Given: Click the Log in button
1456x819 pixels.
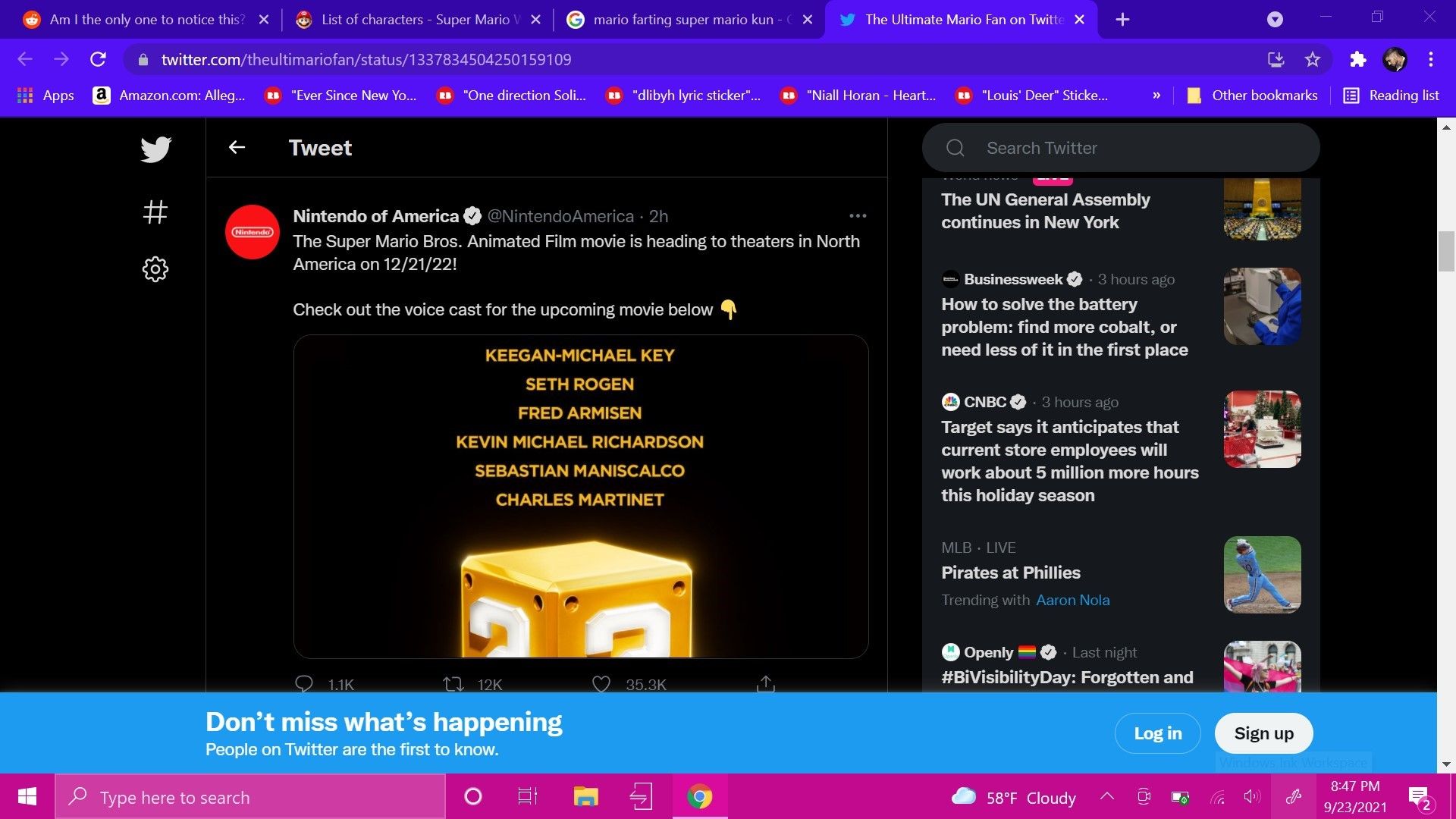Looking at the screenshot, I should click(1157, 733).
